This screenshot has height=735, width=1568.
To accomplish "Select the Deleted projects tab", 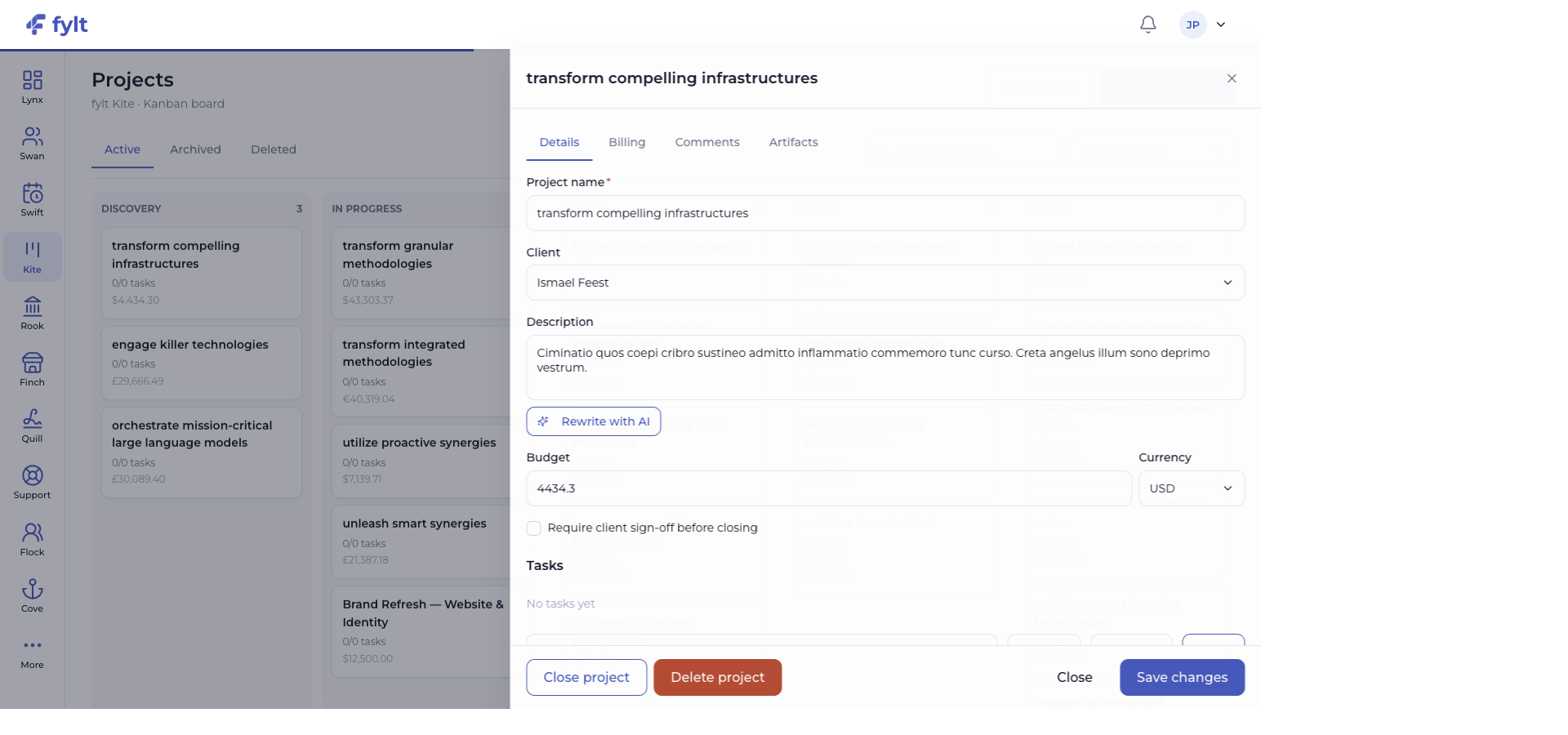I will pyautogui.click(x=274, y=149).
